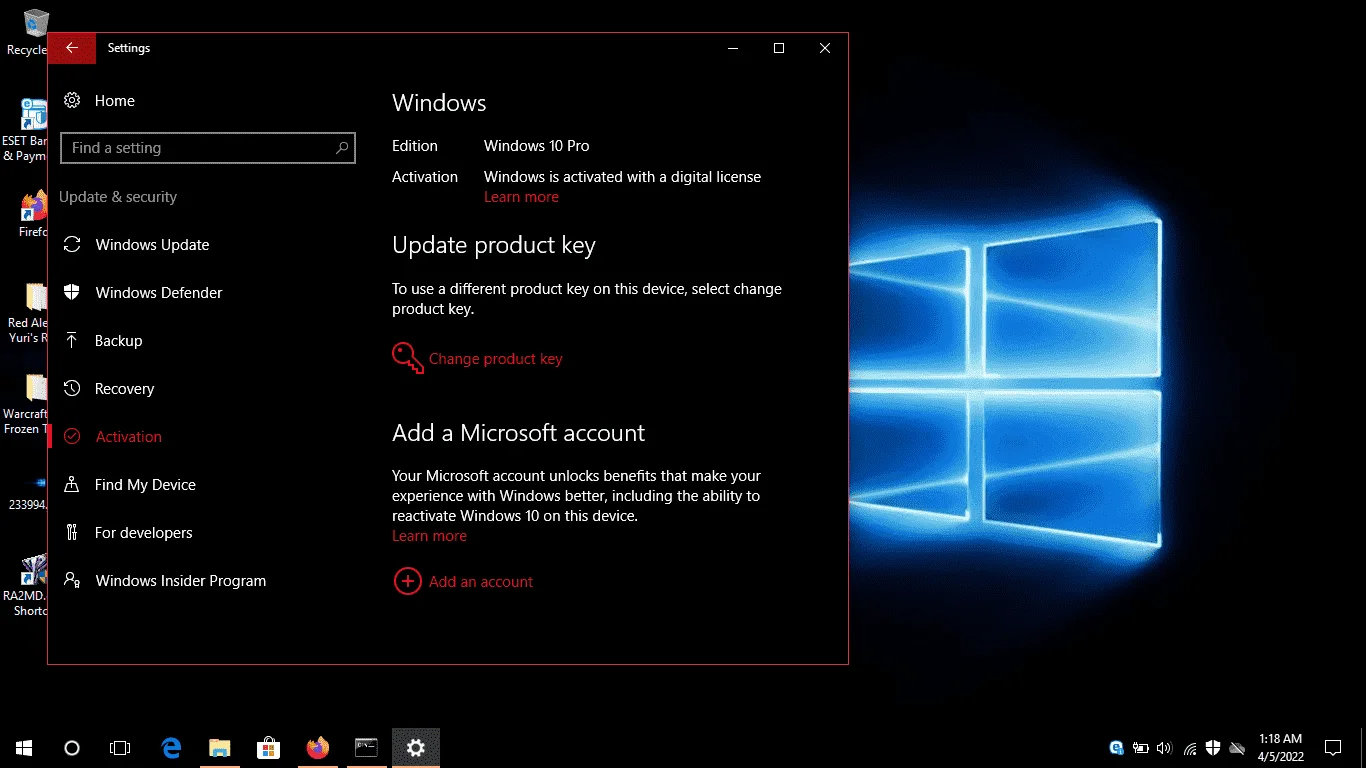Click Learn more below the Microsoft account text
This screenshot has height=768, width=1366.
[x=429, y=536]
